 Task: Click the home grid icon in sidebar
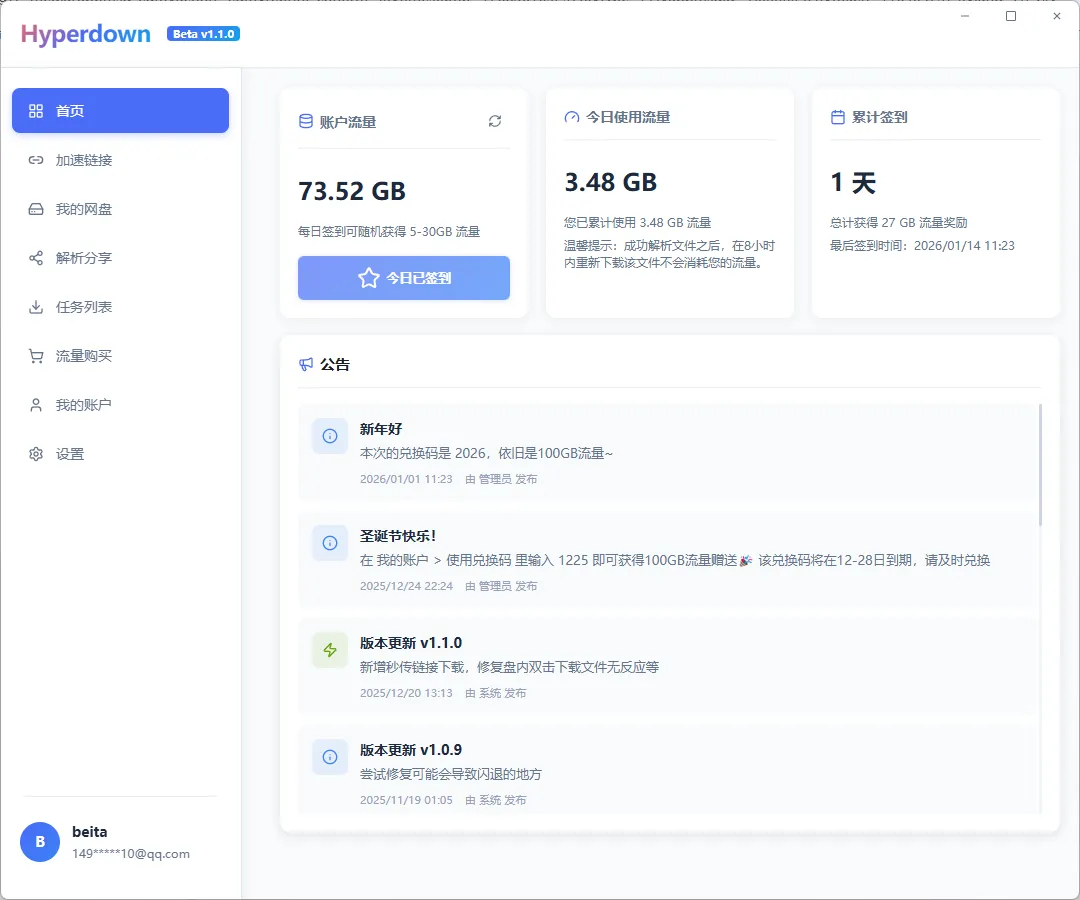point(36,111)
